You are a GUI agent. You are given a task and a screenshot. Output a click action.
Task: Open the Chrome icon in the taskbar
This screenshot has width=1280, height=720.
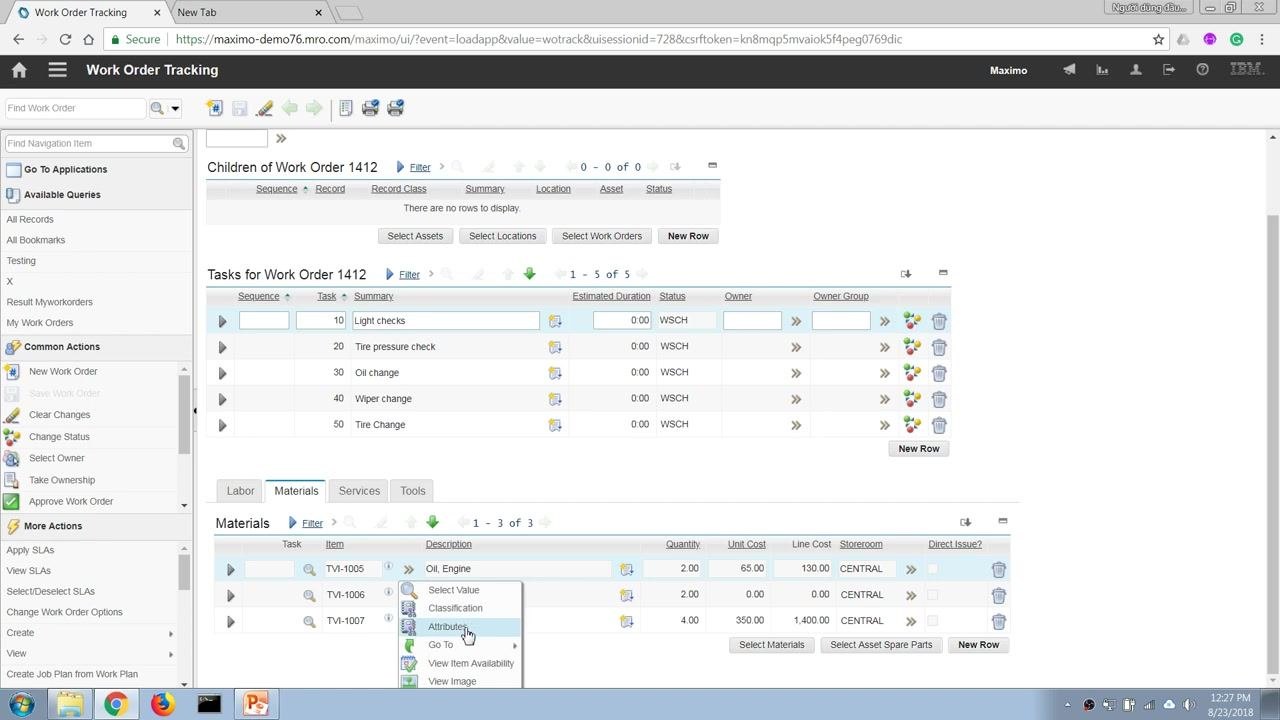click(x=115, y=704)
